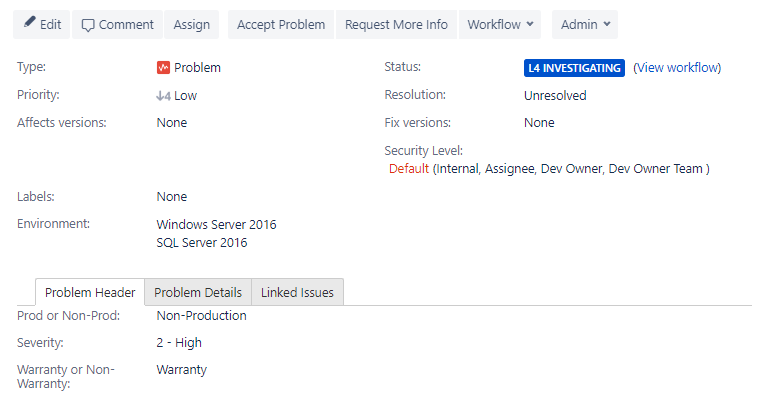Open the View workflow link
The height and width of the screenshot is (399, 767).
677,67
